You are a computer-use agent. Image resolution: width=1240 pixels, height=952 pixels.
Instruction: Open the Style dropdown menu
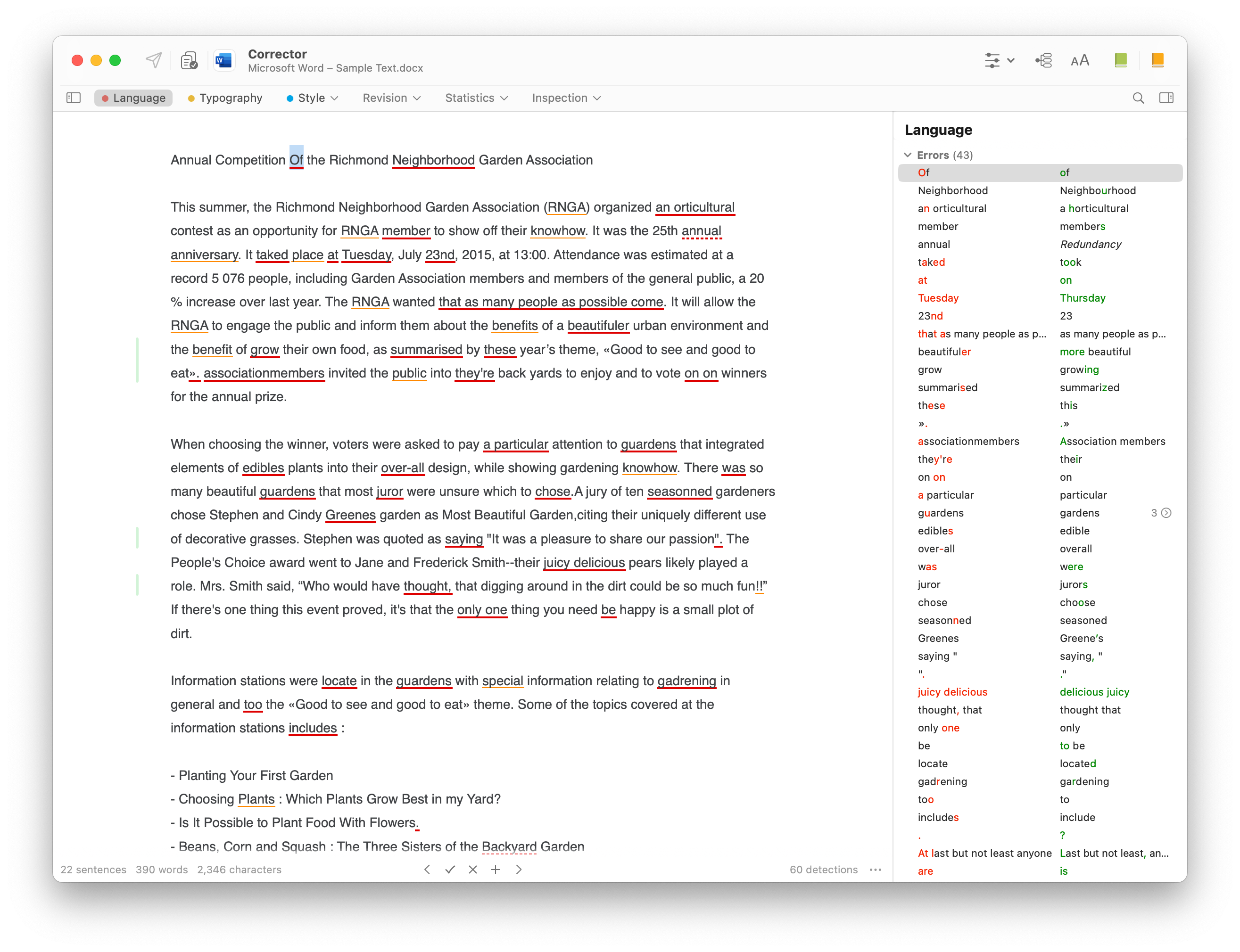pos(312,98)
